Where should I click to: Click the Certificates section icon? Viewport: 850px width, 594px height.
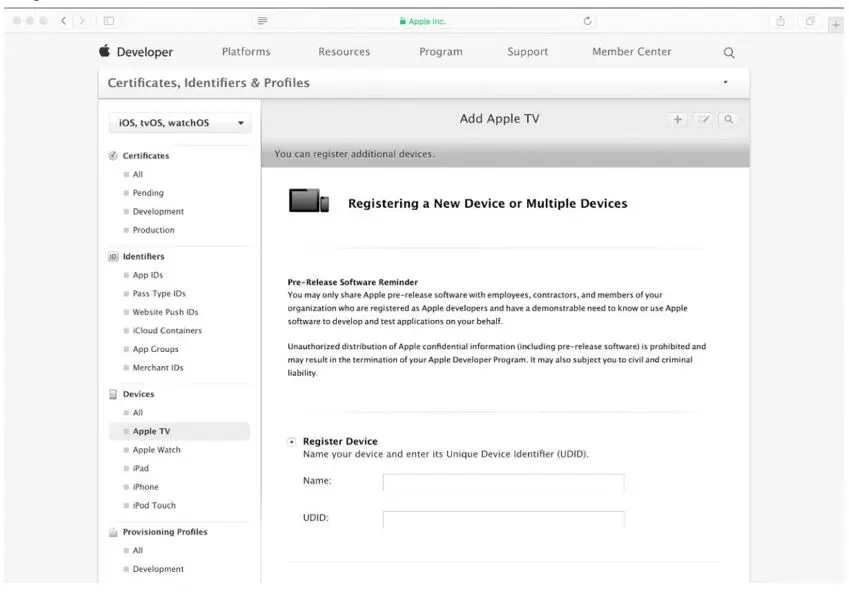tap(113, 156)
